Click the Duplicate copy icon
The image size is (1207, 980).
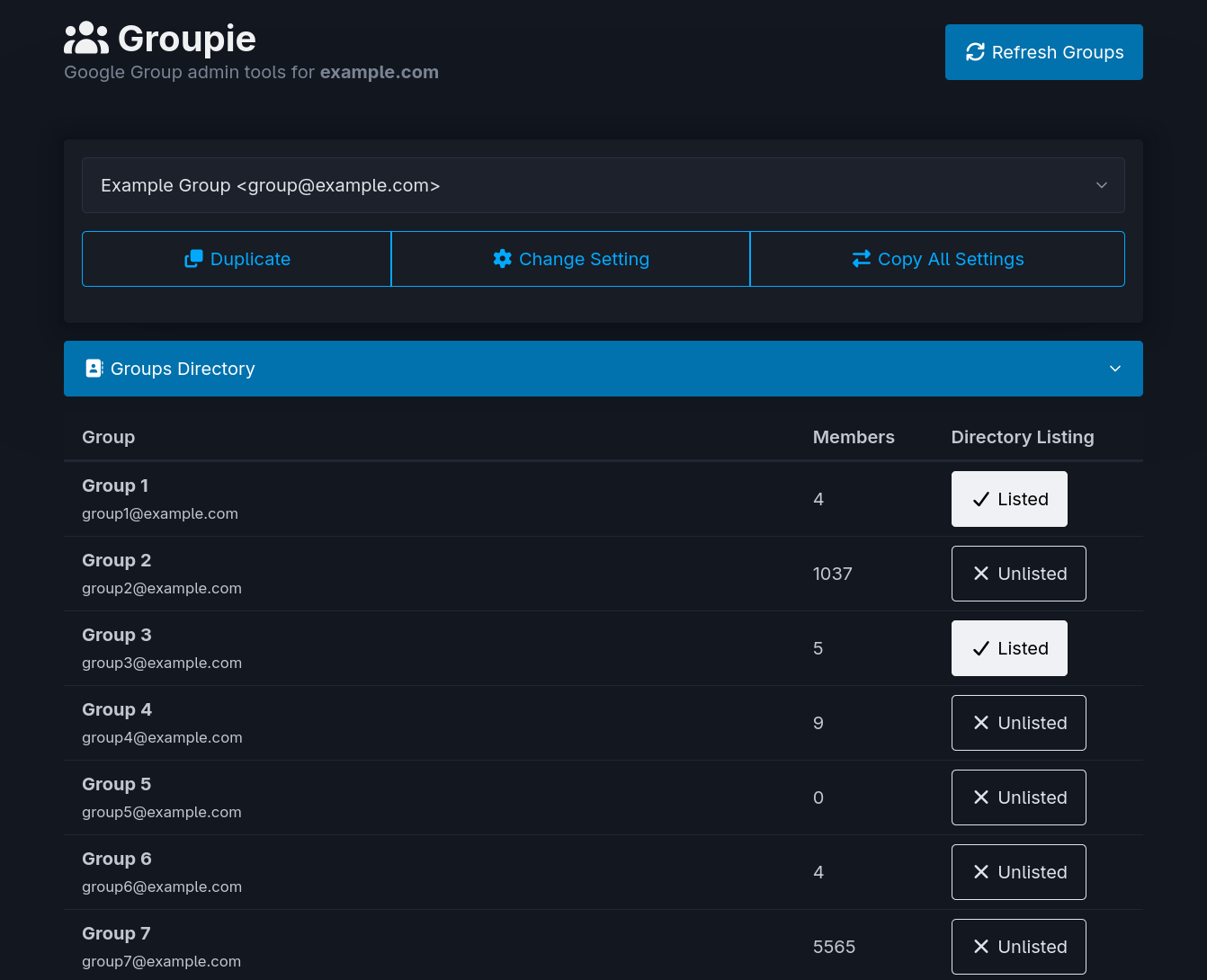point(193,259)
